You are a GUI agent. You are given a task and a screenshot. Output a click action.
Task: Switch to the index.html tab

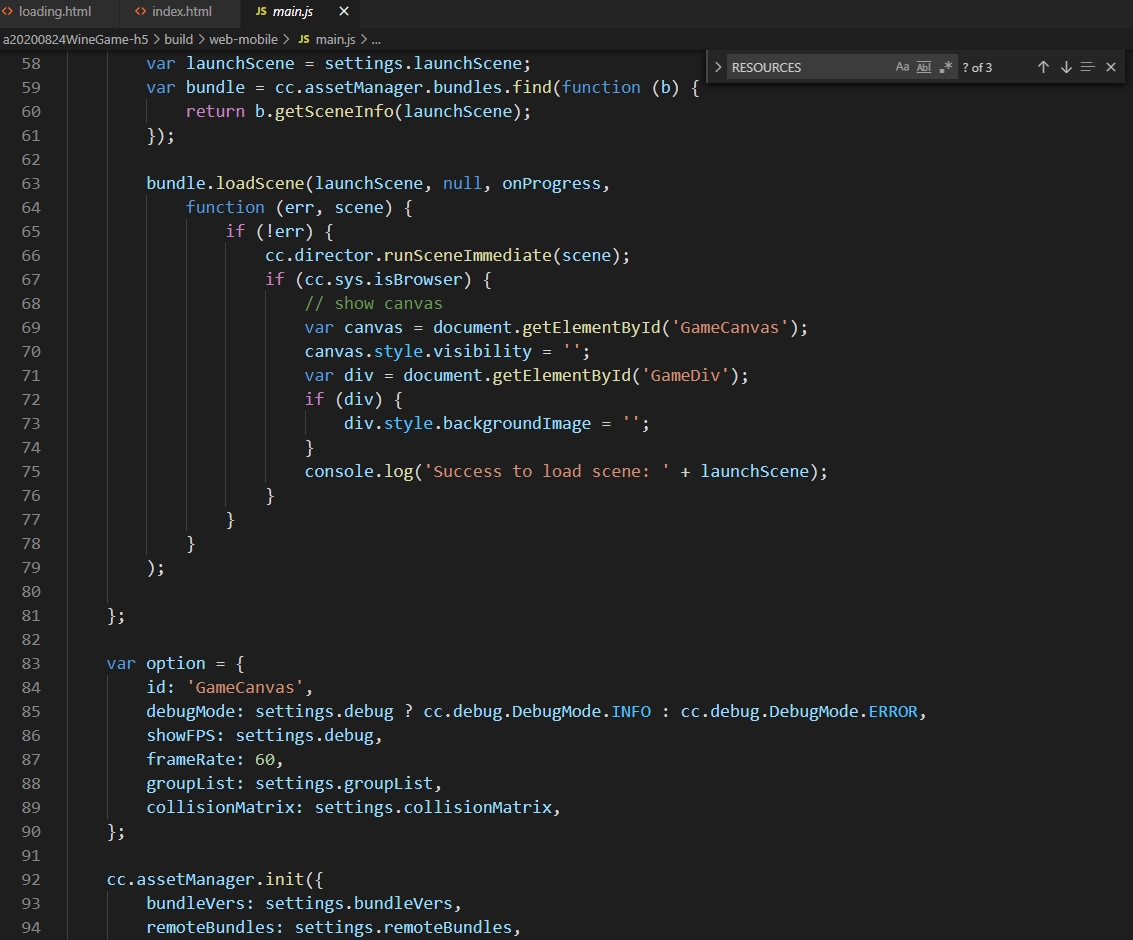(181, 12)
